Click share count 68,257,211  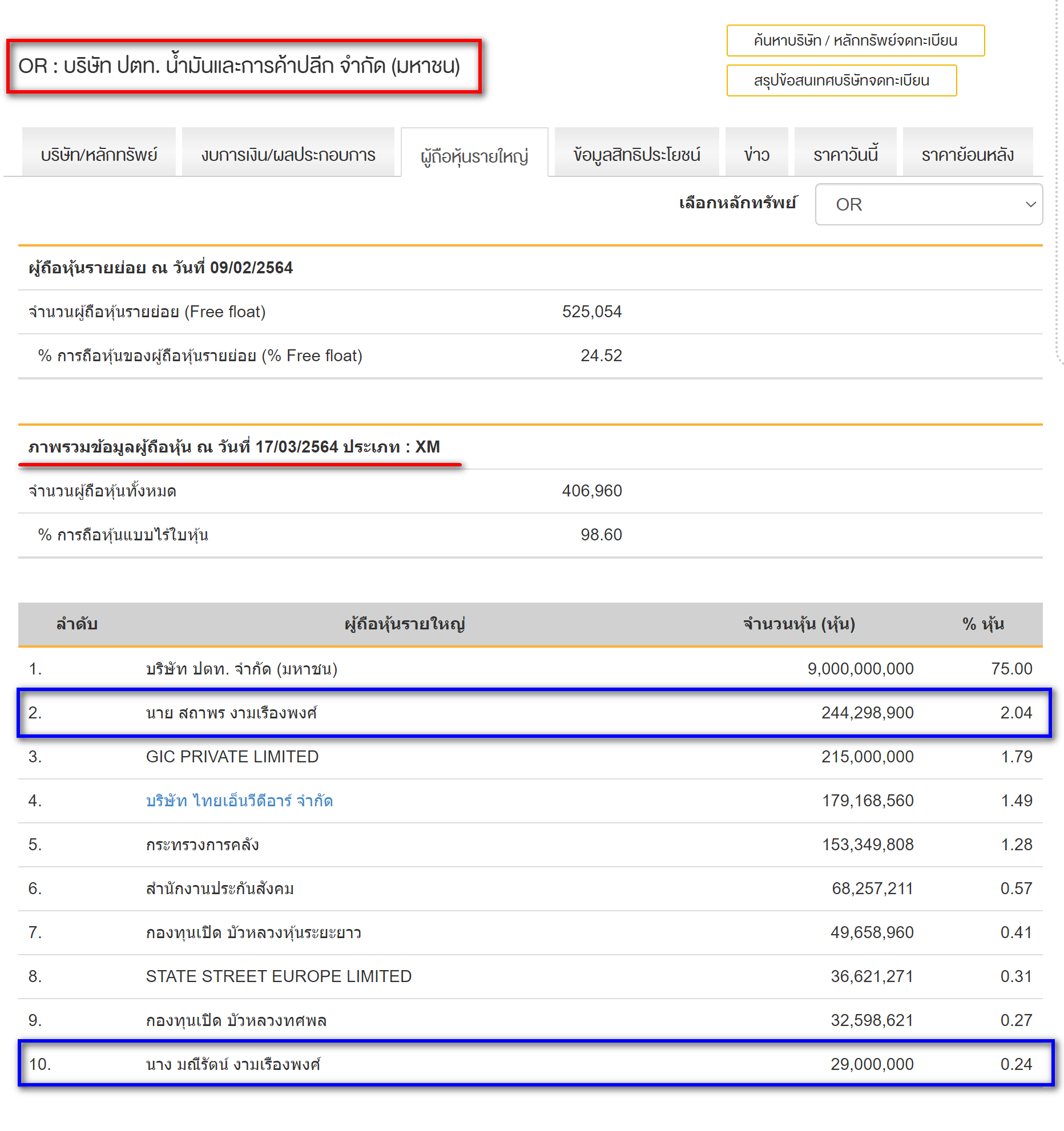point(873,888)
